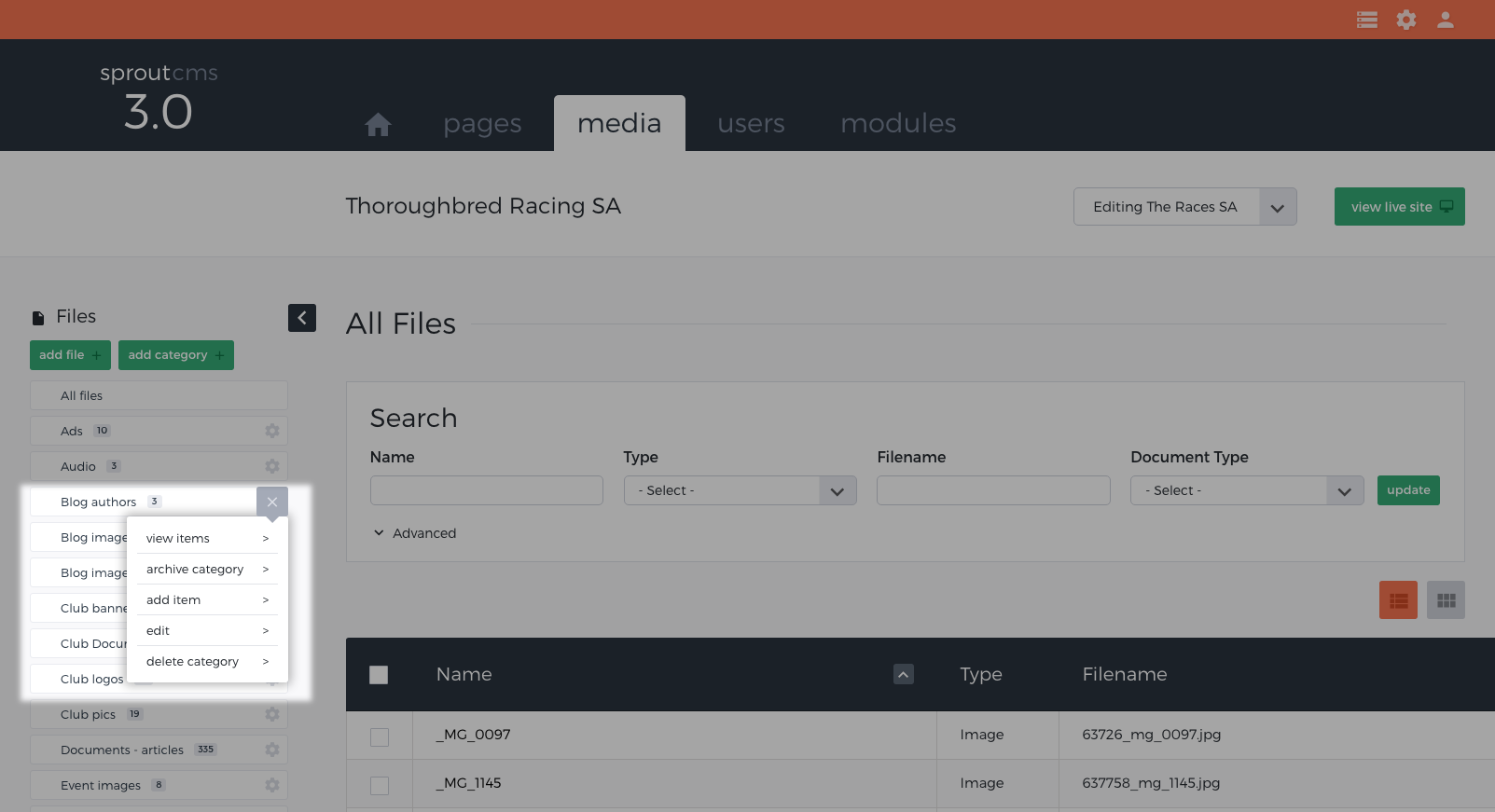1495x812 pixels.
Task: Open the list view icon in top bar
Action: tap(1367, 20)
